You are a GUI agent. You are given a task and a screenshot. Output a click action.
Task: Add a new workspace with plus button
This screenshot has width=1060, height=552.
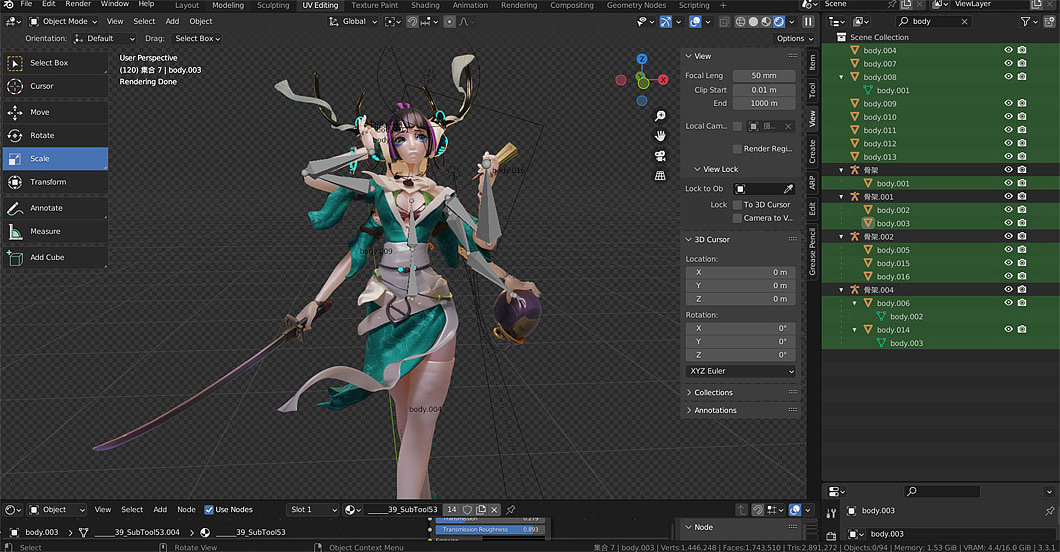[723, 5]
